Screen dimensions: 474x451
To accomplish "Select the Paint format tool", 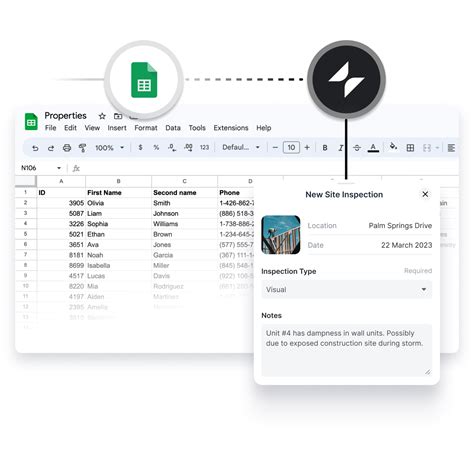I will pyautogui.click(x=82, y=148).
